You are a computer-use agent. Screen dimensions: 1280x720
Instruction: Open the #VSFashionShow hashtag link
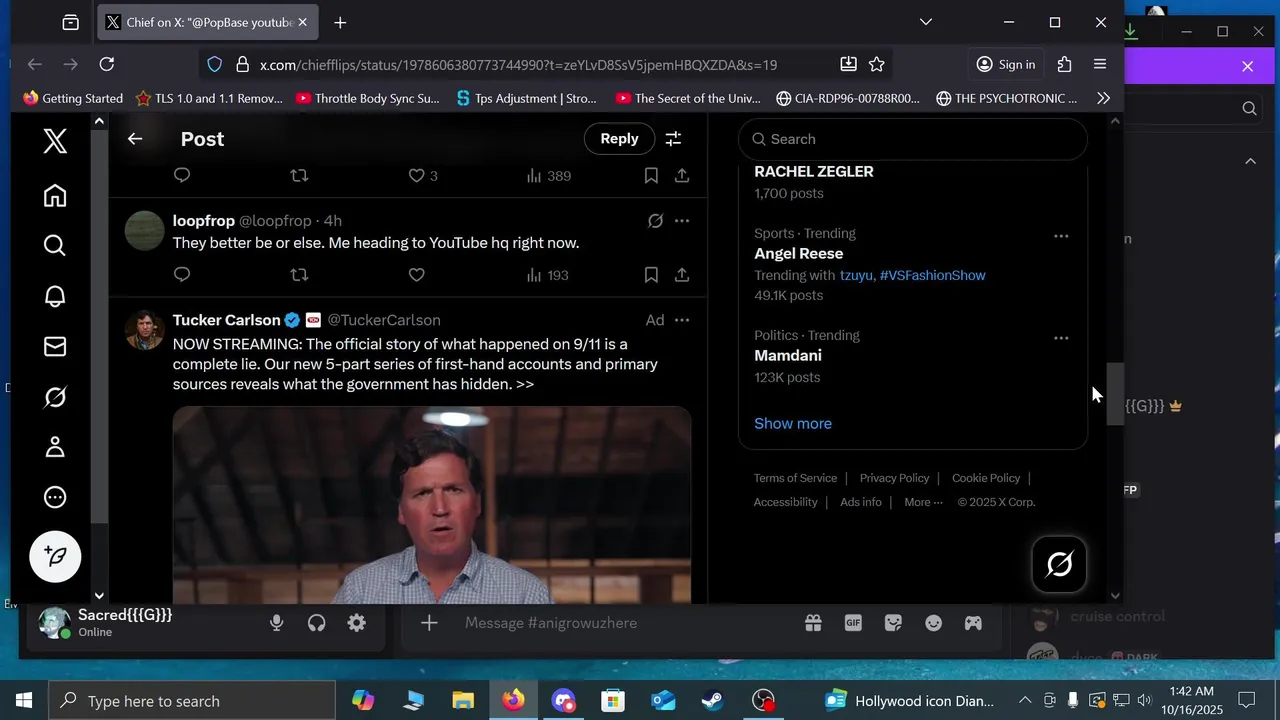coord(933,275)
